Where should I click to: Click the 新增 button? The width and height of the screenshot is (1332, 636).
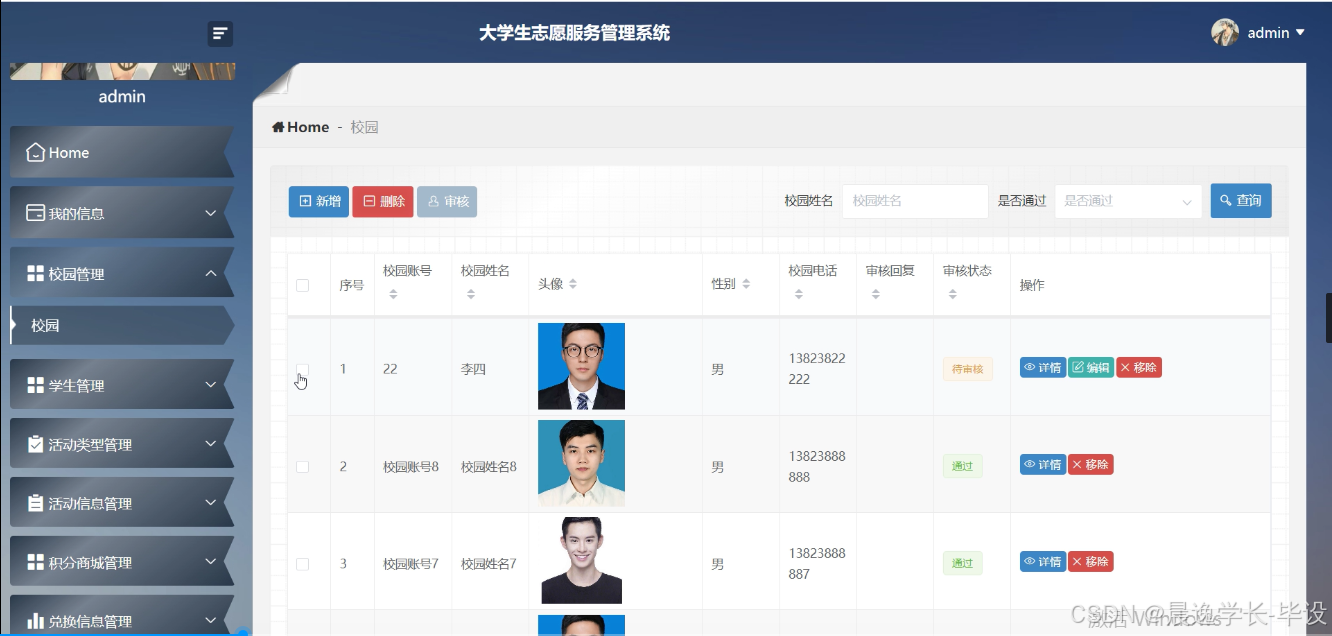pyautogui.click(x=319, y=201)
